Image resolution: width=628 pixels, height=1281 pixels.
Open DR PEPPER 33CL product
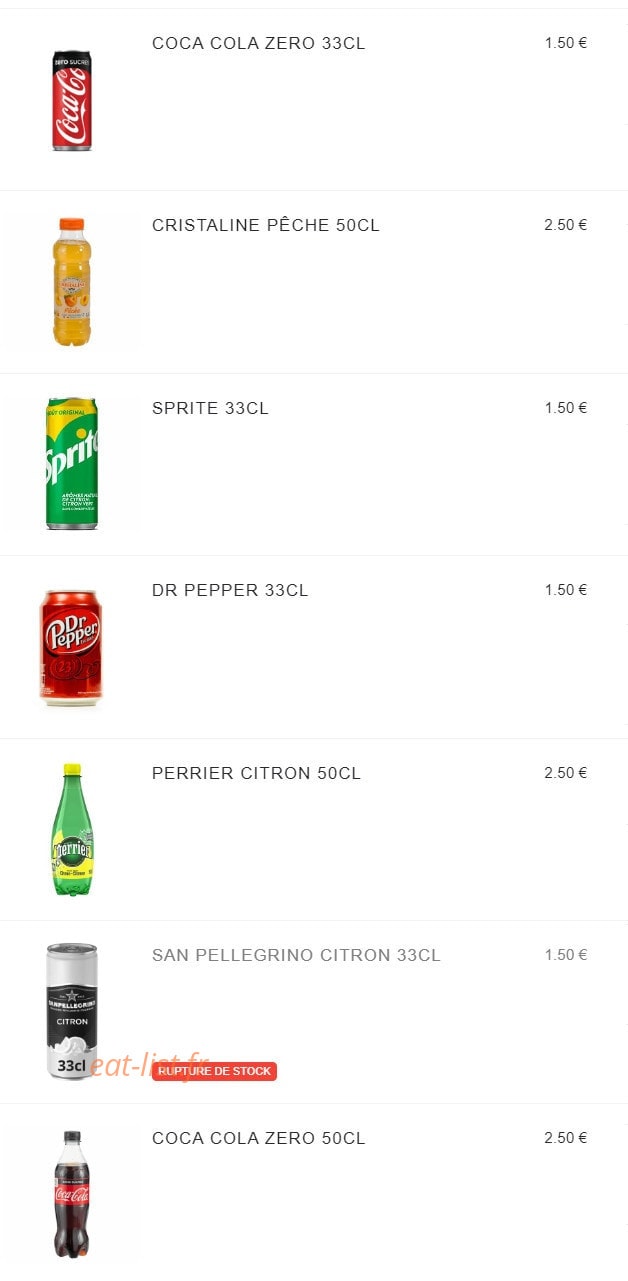[x=230, y=591]
